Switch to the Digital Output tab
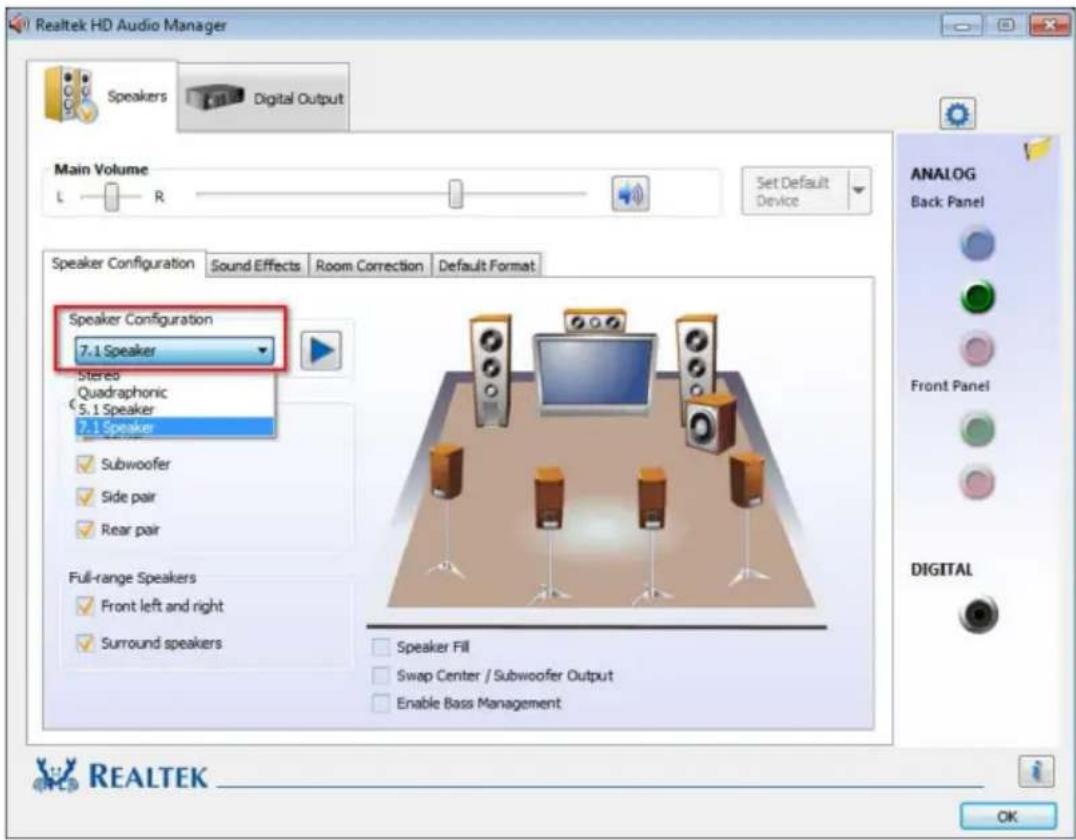The height and width of the screenshot is (840, 1076). click(264, 98)
